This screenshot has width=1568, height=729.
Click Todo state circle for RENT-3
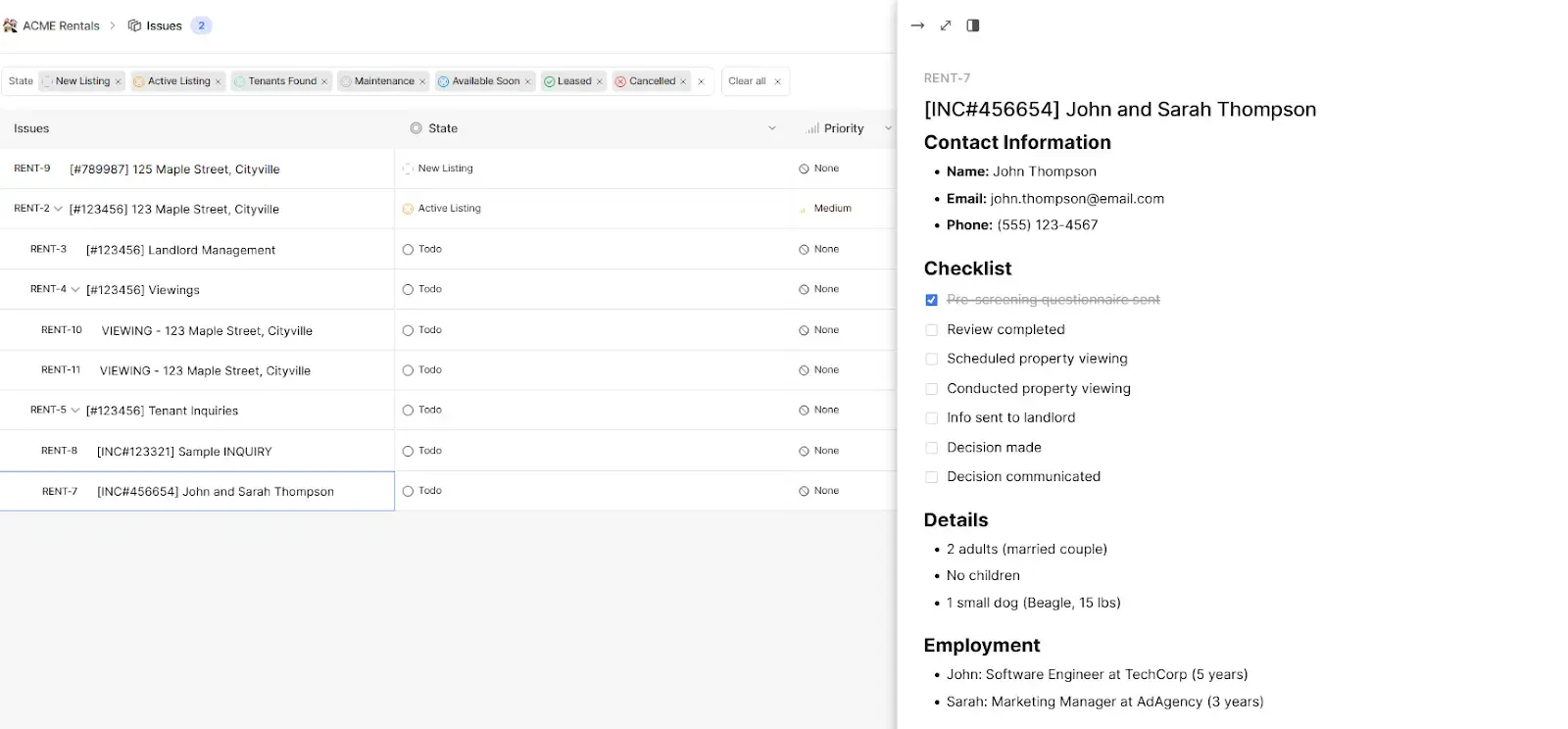(x=408, y=250)
